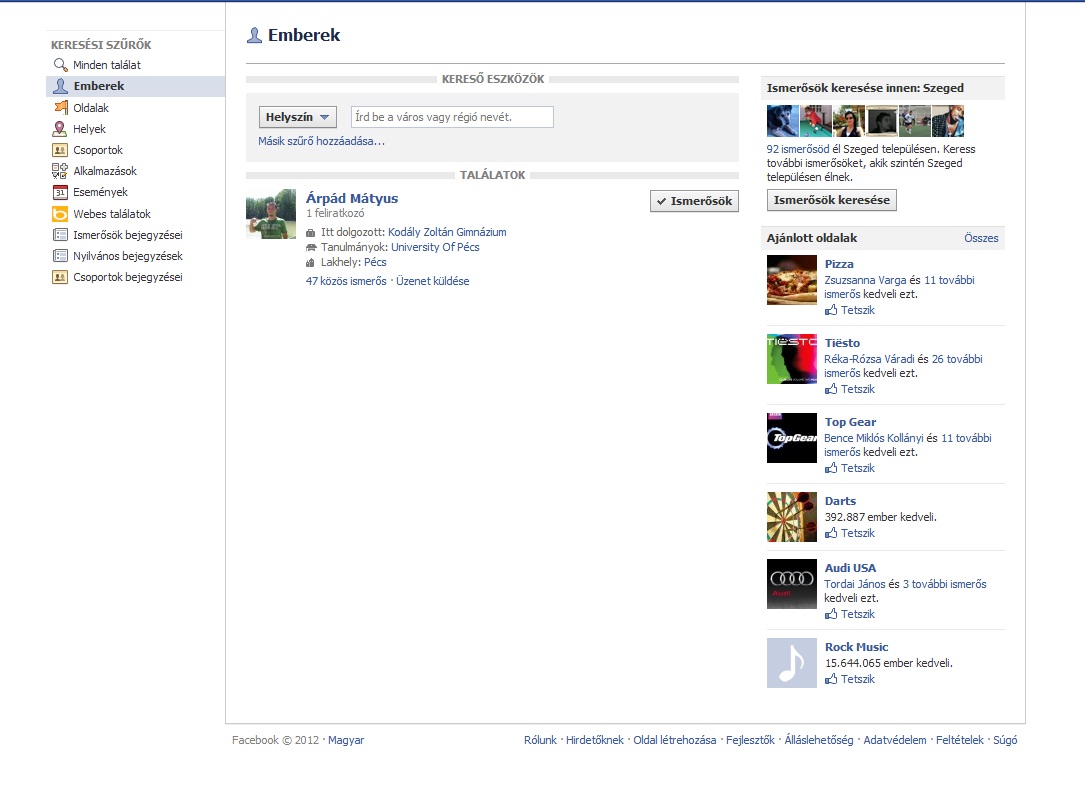Image resolution: width=1085 pixels, height=796 pixels.
Task: Click the Összes link in Ajánlott oldalak
Action: tap(981, 238)
